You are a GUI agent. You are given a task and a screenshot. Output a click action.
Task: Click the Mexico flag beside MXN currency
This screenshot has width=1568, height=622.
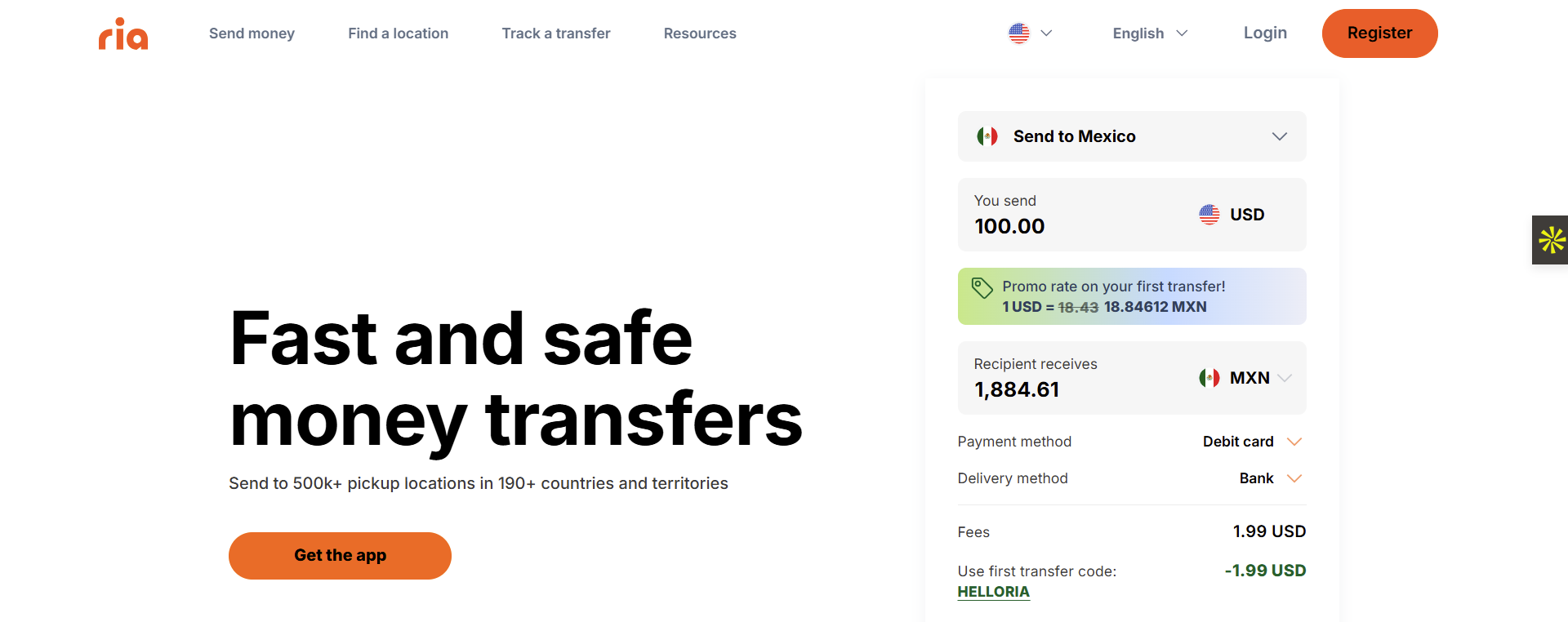click(1209, 378)
